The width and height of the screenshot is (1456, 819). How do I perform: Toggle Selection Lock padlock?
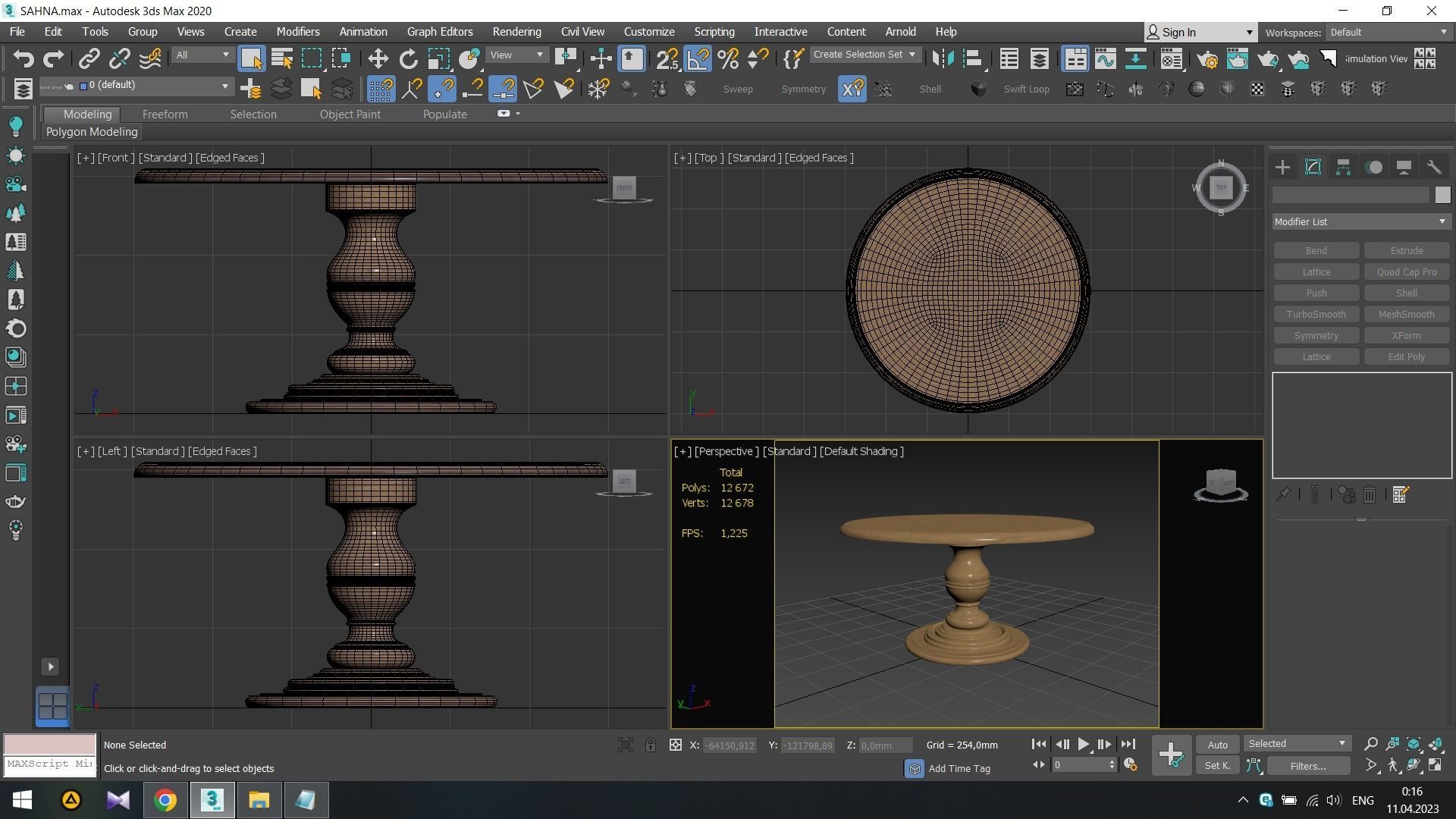(x=651, y=745)
